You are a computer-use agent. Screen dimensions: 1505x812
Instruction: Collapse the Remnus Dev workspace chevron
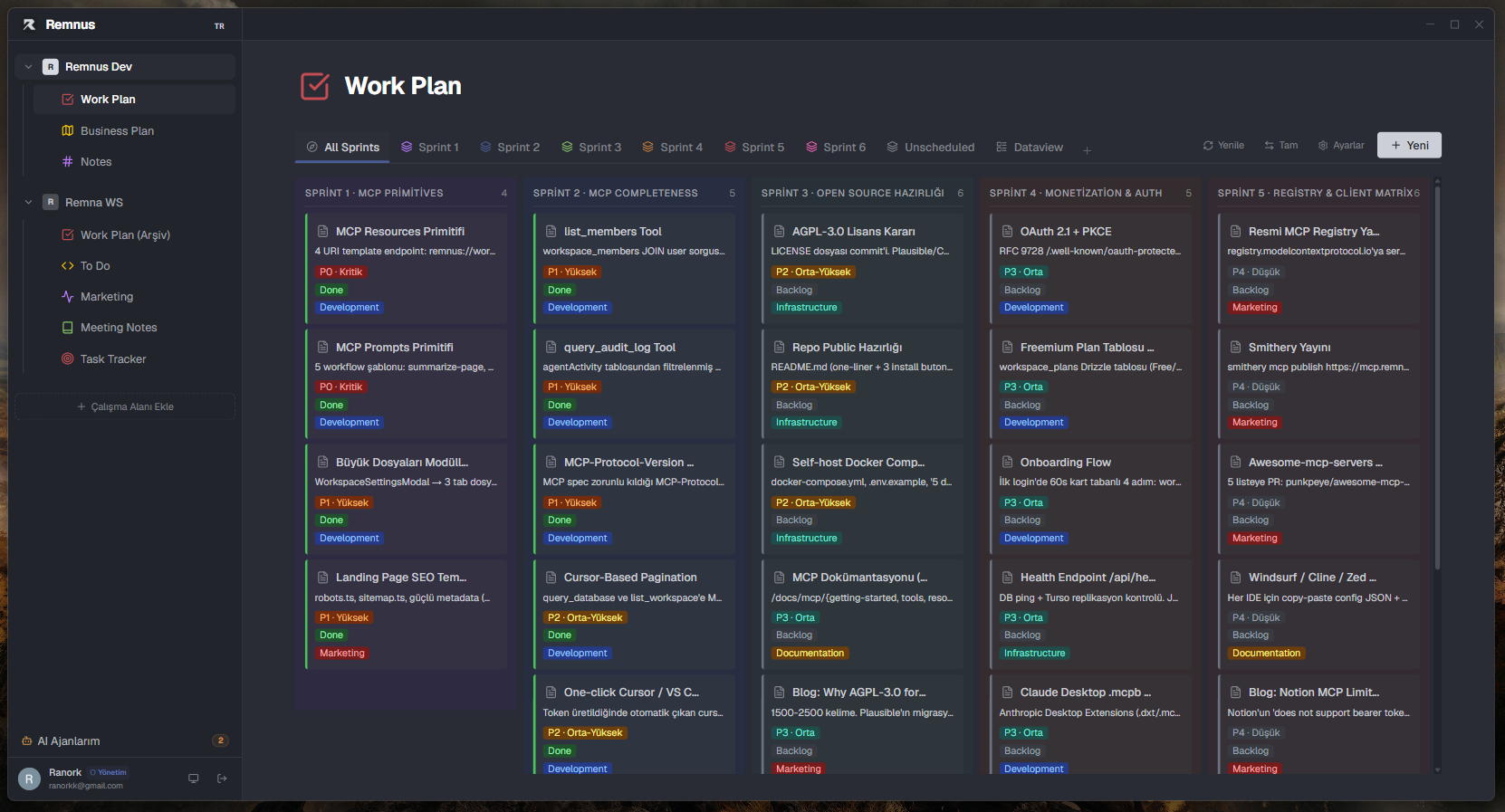[x=28, y=67]
